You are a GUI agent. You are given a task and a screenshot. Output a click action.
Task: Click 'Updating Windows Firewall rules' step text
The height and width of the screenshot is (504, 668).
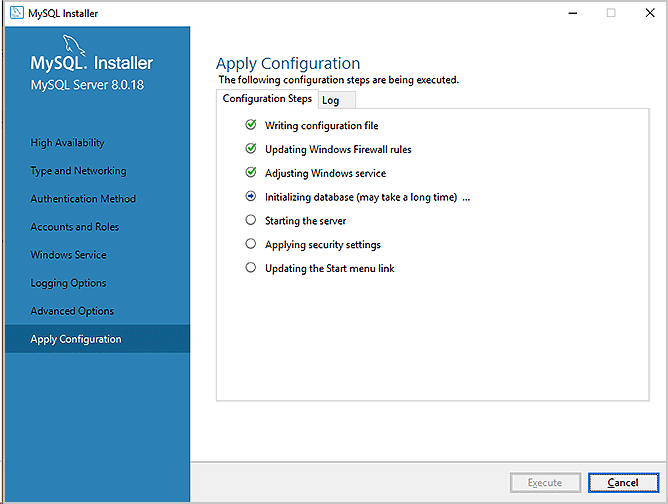tap(338, 150)
